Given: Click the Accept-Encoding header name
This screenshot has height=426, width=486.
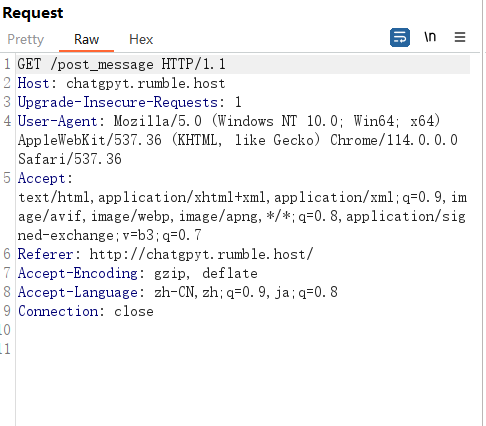Looking at the screenshot, I should pyautogui.click(x=78, y=273).
